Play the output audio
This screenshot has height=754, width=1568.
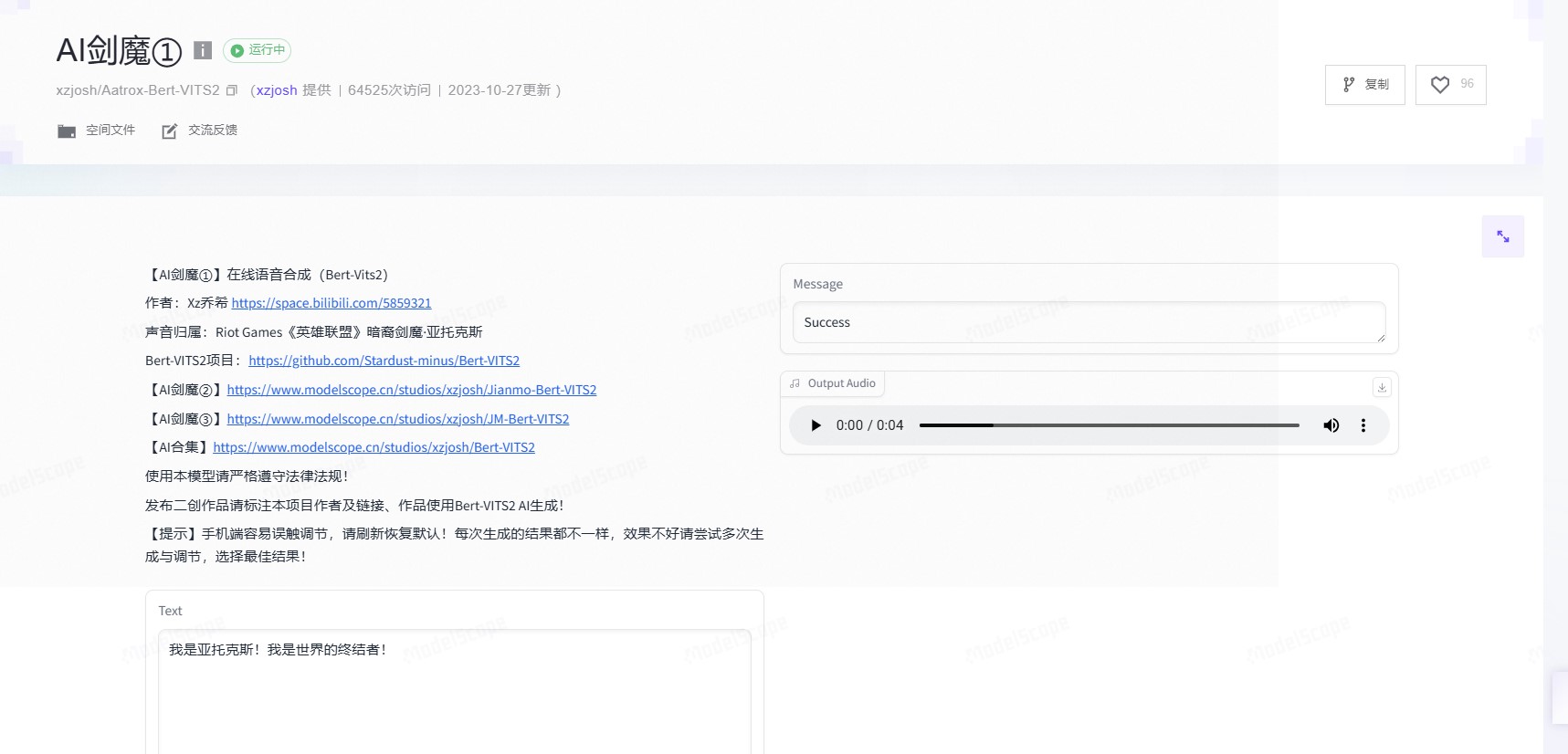pyautogui.click(x=816, y=425)
